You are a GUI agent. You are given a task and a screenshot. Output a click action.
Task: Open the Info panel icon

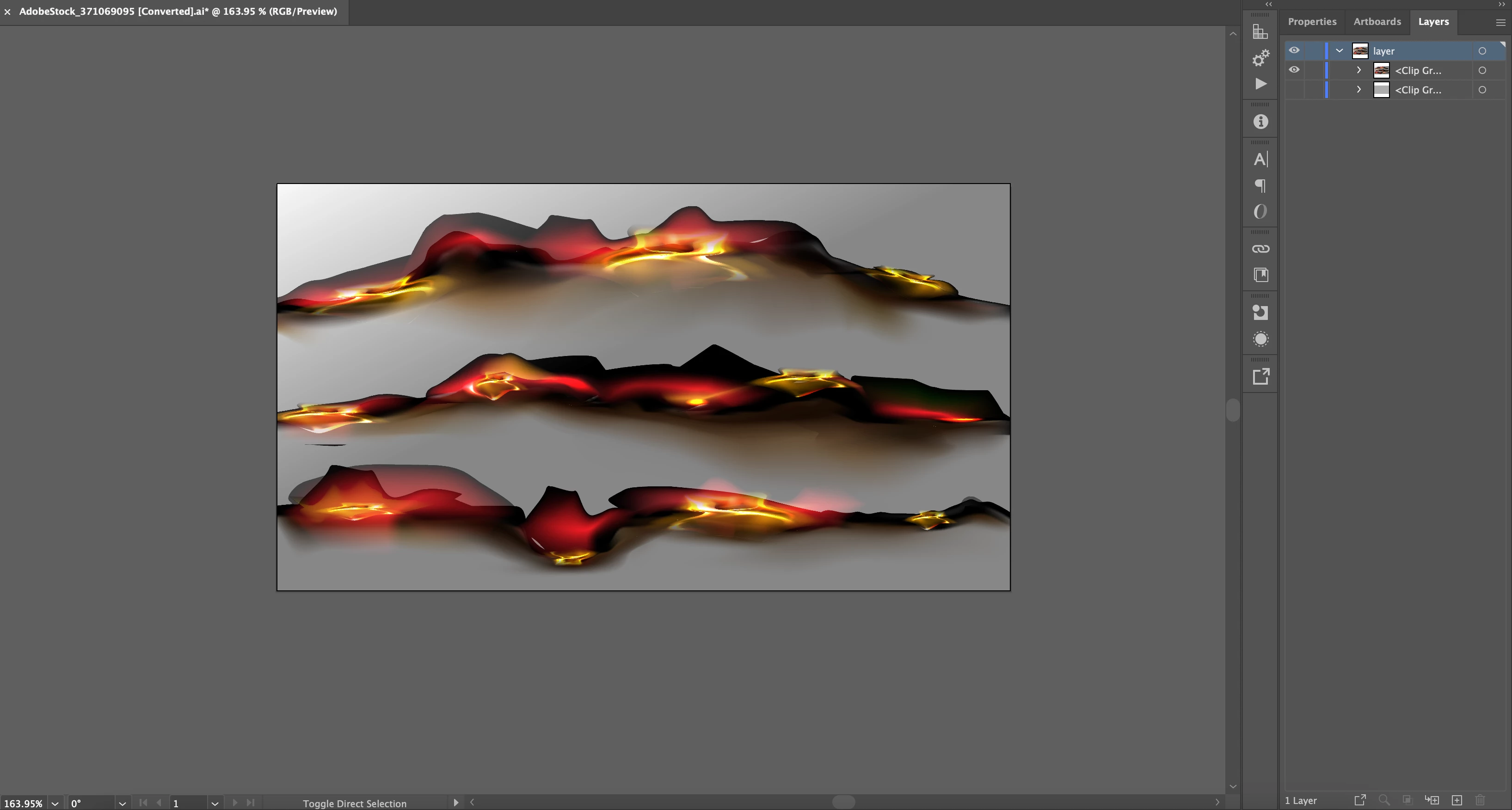[x=1260, y=122]
